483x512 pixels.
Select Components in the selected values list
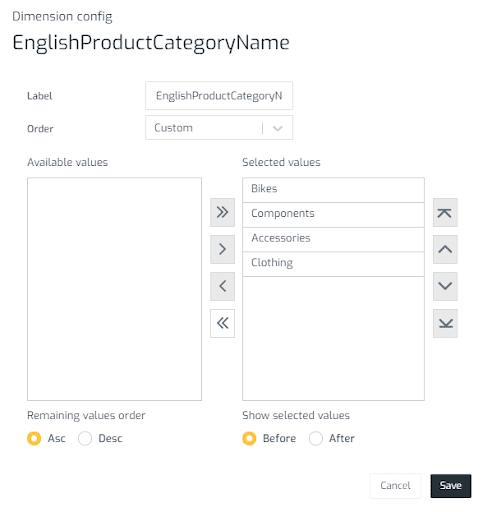click(x=333, y=215)
